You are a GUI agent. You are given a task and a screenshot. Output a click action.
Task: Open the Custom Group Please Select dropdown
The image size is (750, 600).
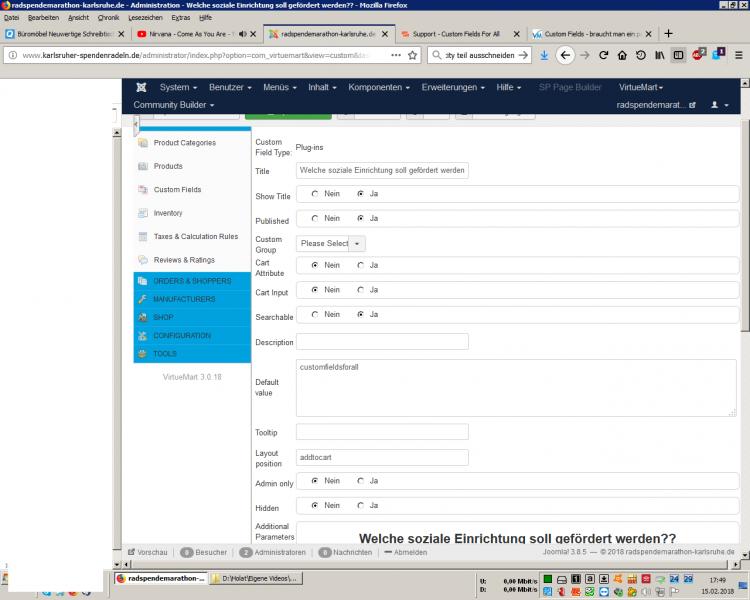point(331,243)
